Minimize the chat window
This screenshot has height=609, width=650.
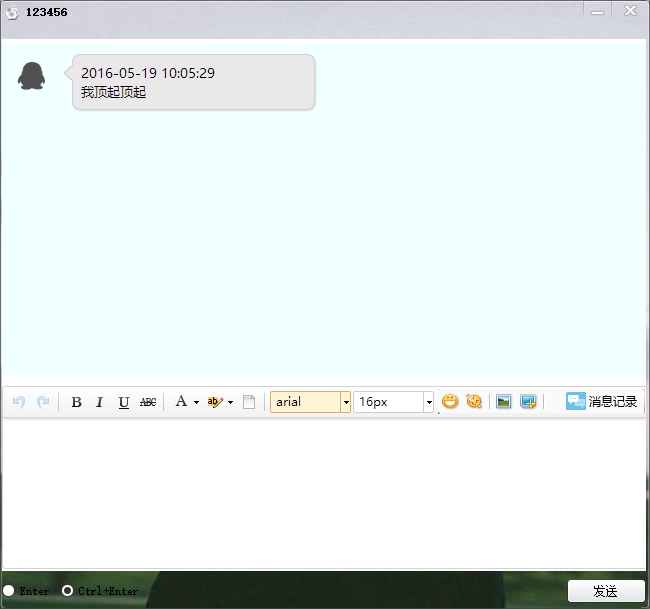[597, 11]
